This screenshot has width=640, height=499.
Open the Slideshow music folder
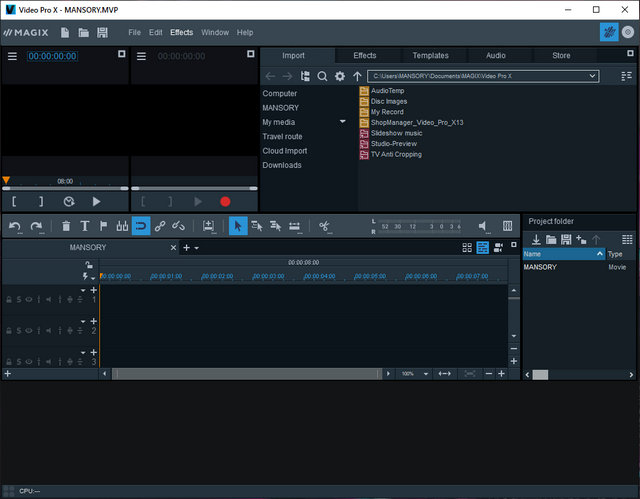(x=396, y=133)
